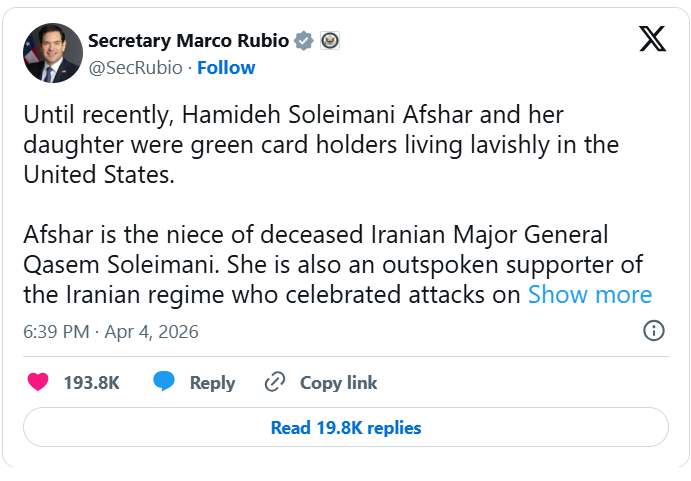This screenshot has width=691, height=481.
Task: Click the copy link chain icon
Action: (275, 382)
